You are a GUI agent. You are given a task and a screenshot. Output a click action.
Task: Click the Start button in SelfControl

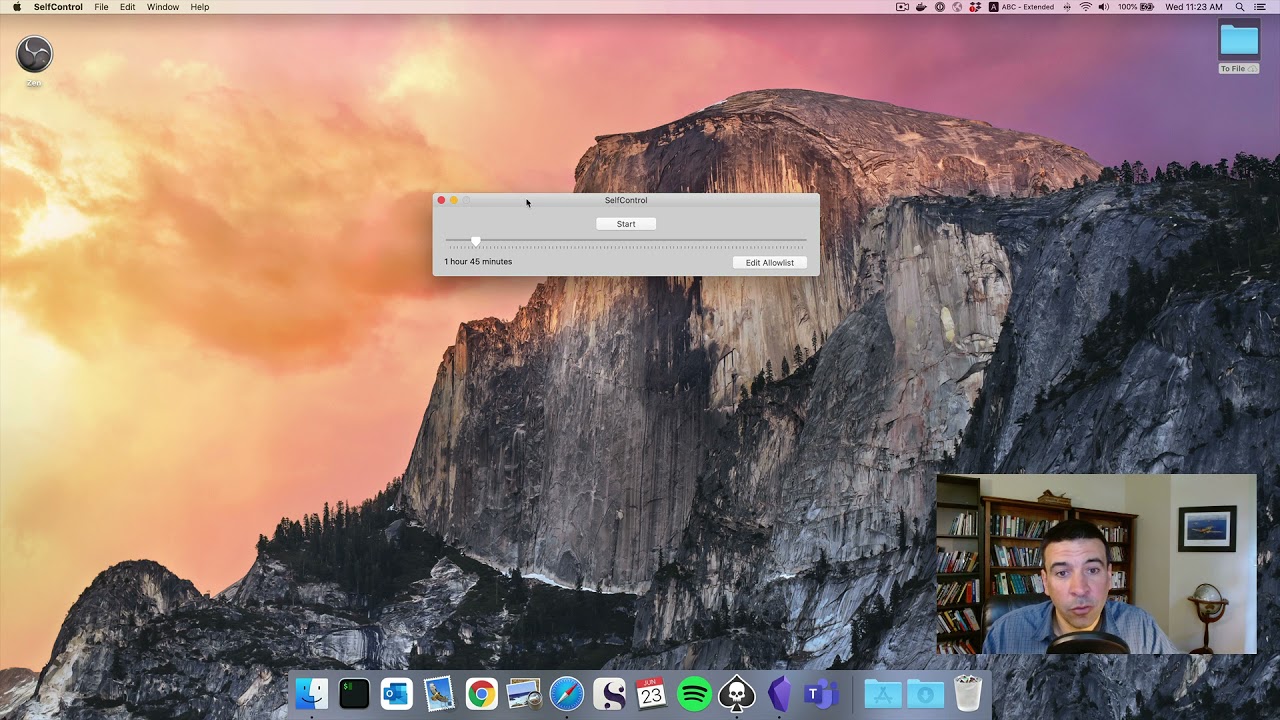click(x=626, y=224)
